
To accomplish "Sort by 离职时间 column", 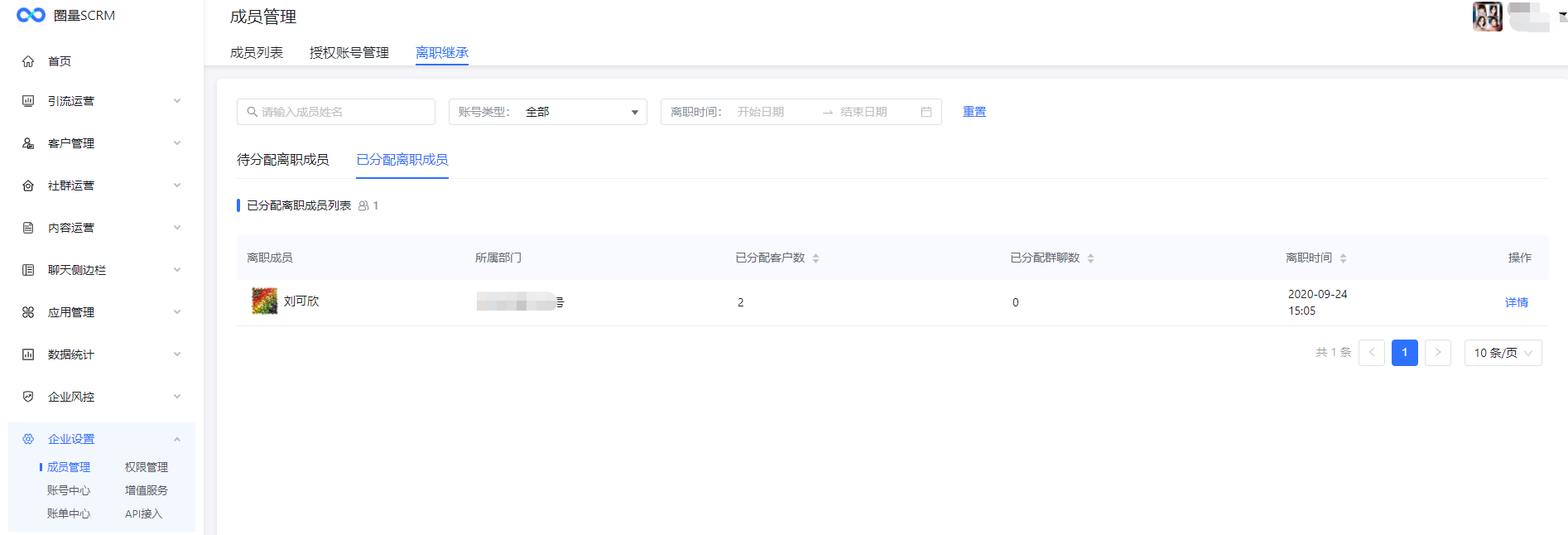I will point(1343,258).
